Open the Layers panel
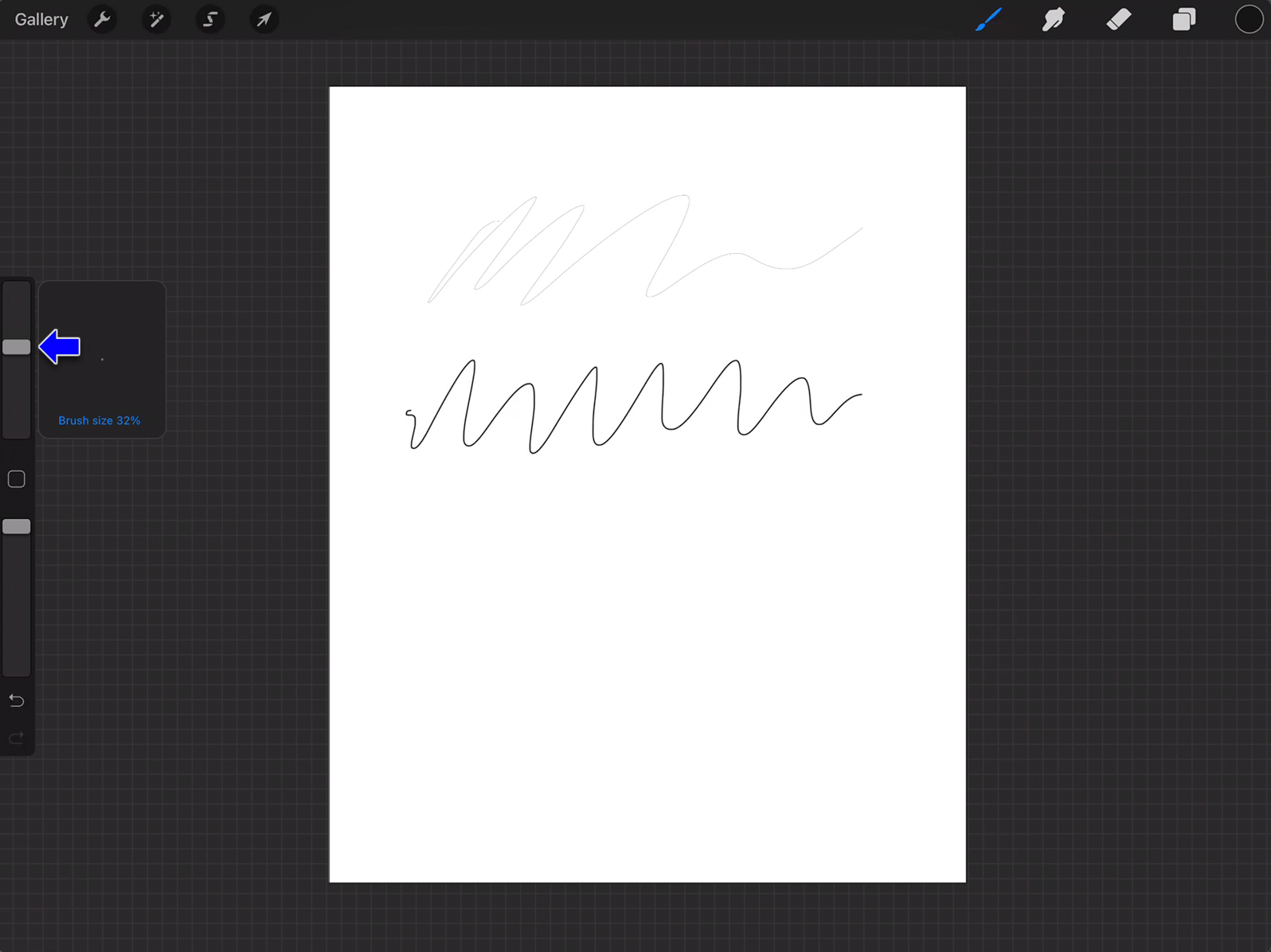The width and height of the screenshot is (1271, 952). [1184, 19]
